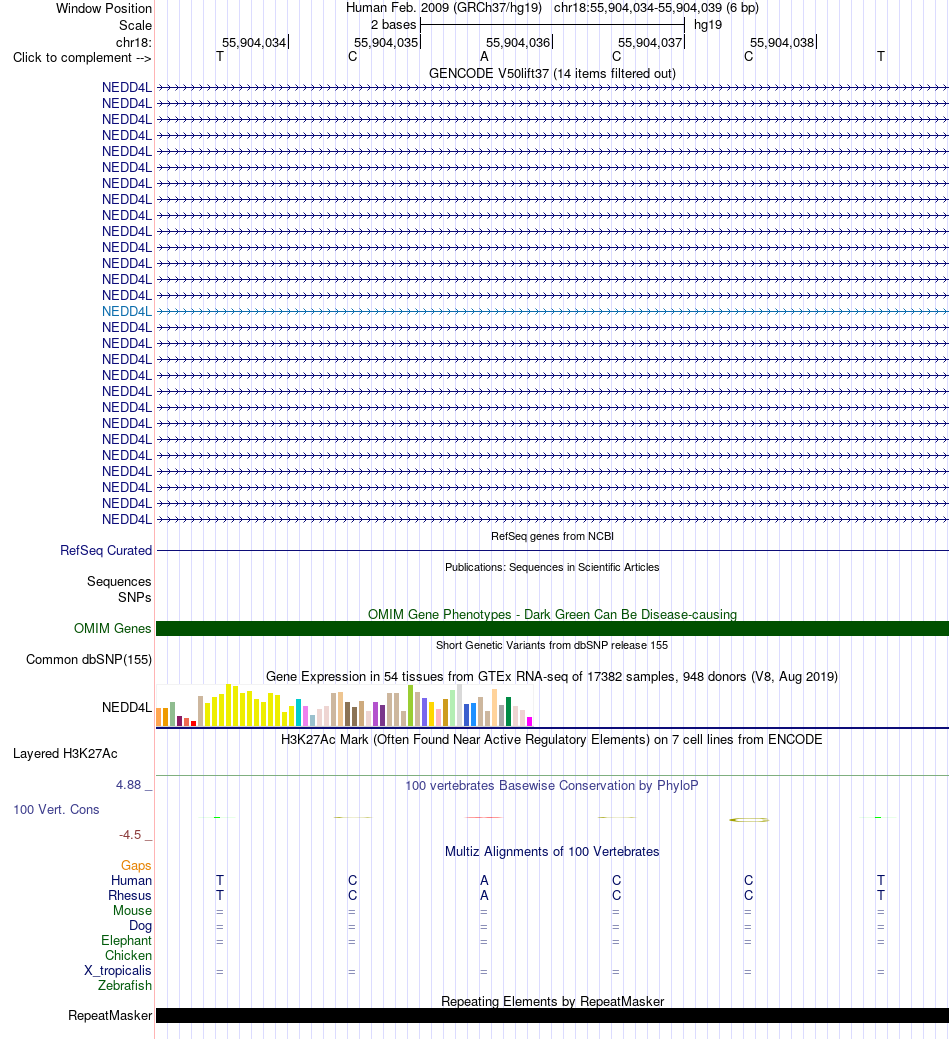Click the Human alignment row label
This screenshot has height=1039, width=950.
click(x=131, y=881)
